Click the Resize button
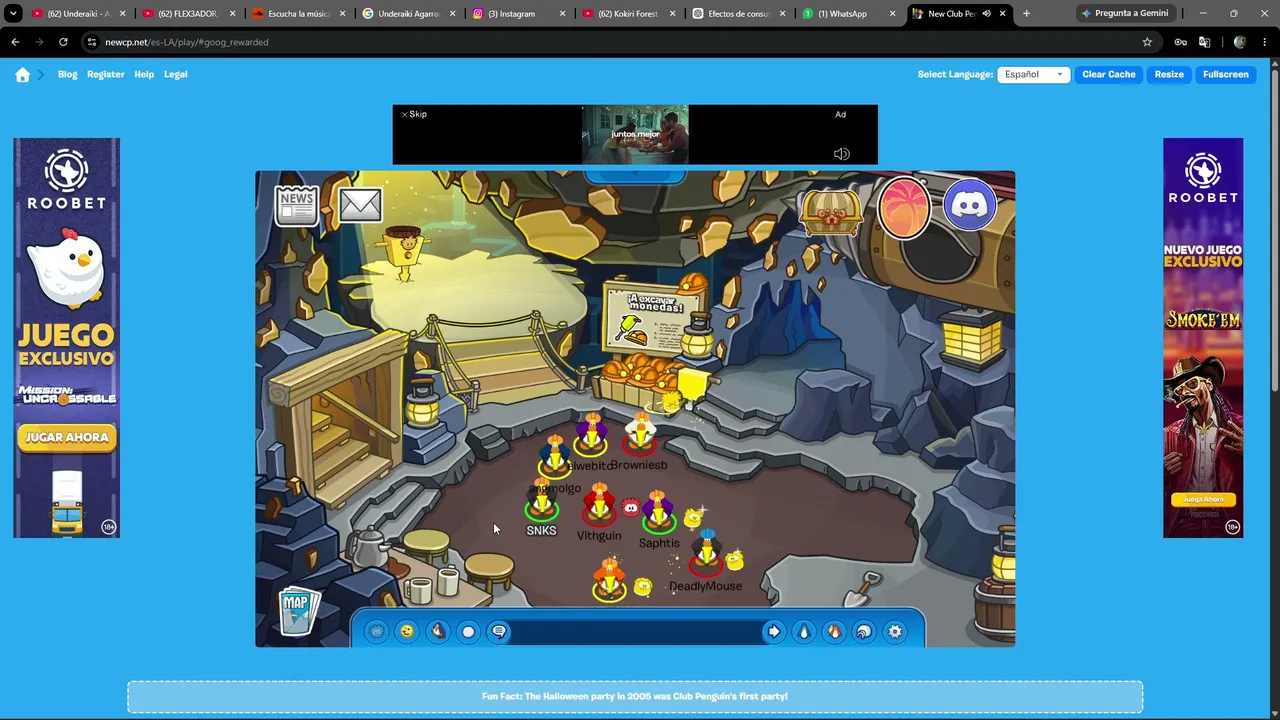This screenshot has height=720, width=1280. tap(1169, 75)
